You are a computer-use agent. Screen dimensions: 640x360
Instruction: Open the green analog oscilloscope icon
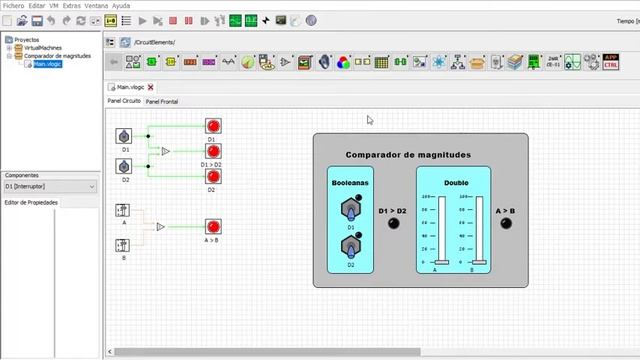coord(235,20)
